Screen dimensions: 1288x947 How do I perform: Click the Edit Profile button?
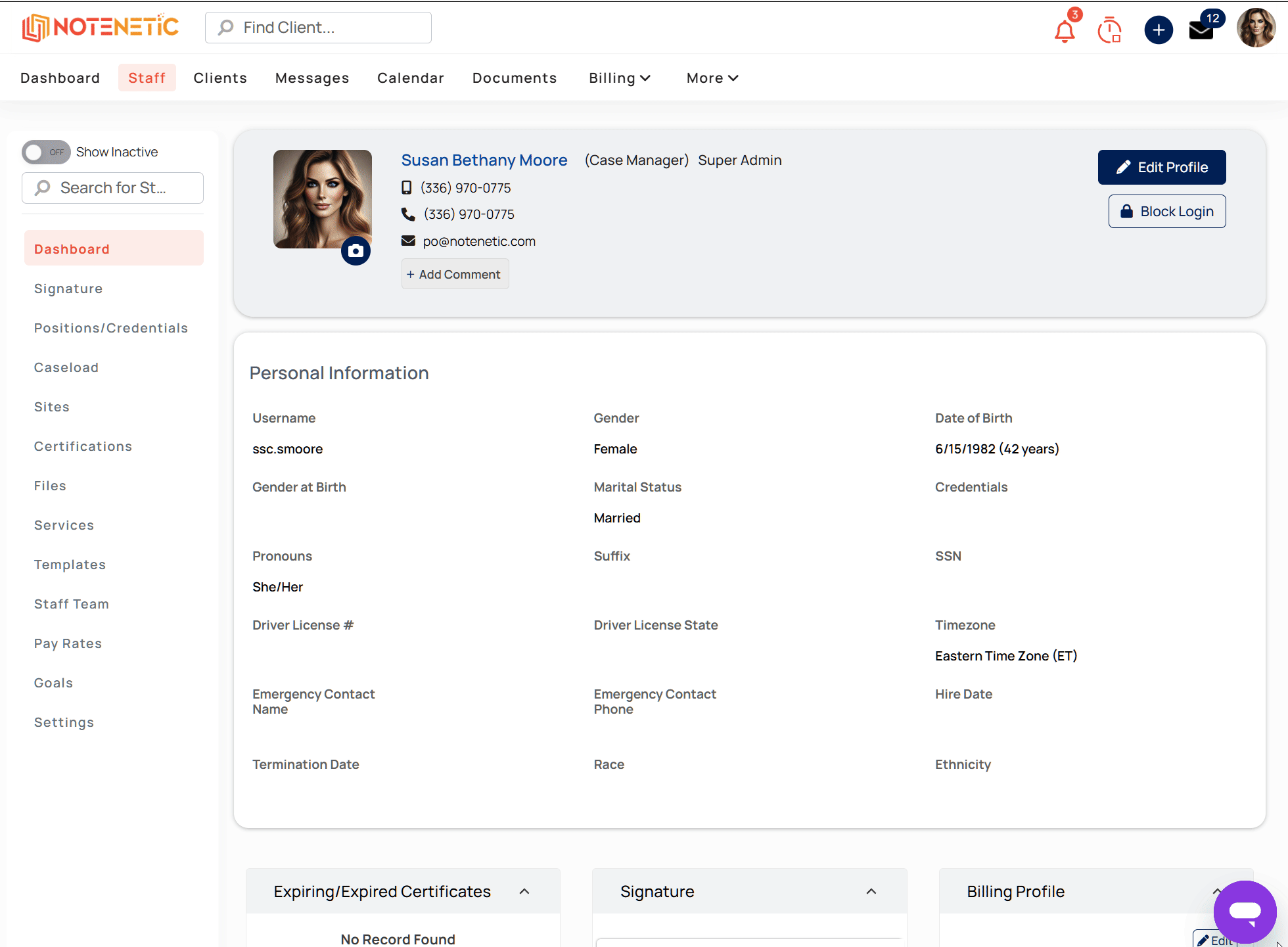[x=1162, y=168]
